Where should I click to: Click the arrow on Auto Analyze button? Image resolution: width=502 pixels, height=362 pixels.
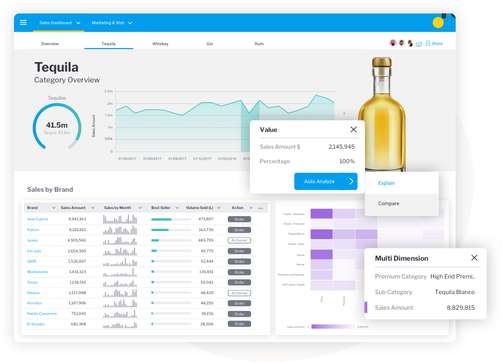(351, 181)
